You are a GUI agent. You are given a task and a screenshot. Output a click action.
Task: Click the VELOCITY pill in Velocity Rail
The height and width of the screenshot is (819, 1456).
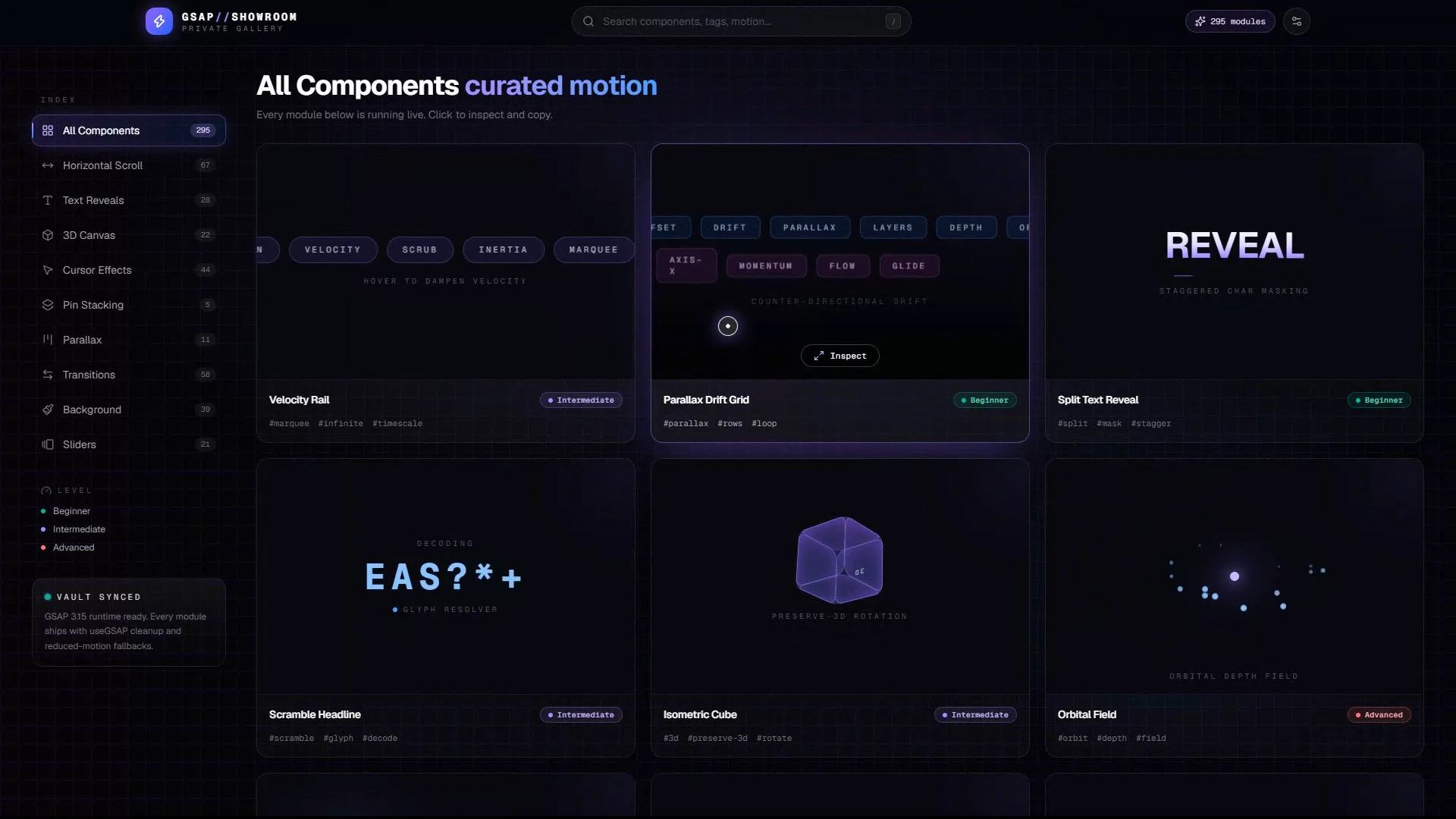click(x=332, y=249)
